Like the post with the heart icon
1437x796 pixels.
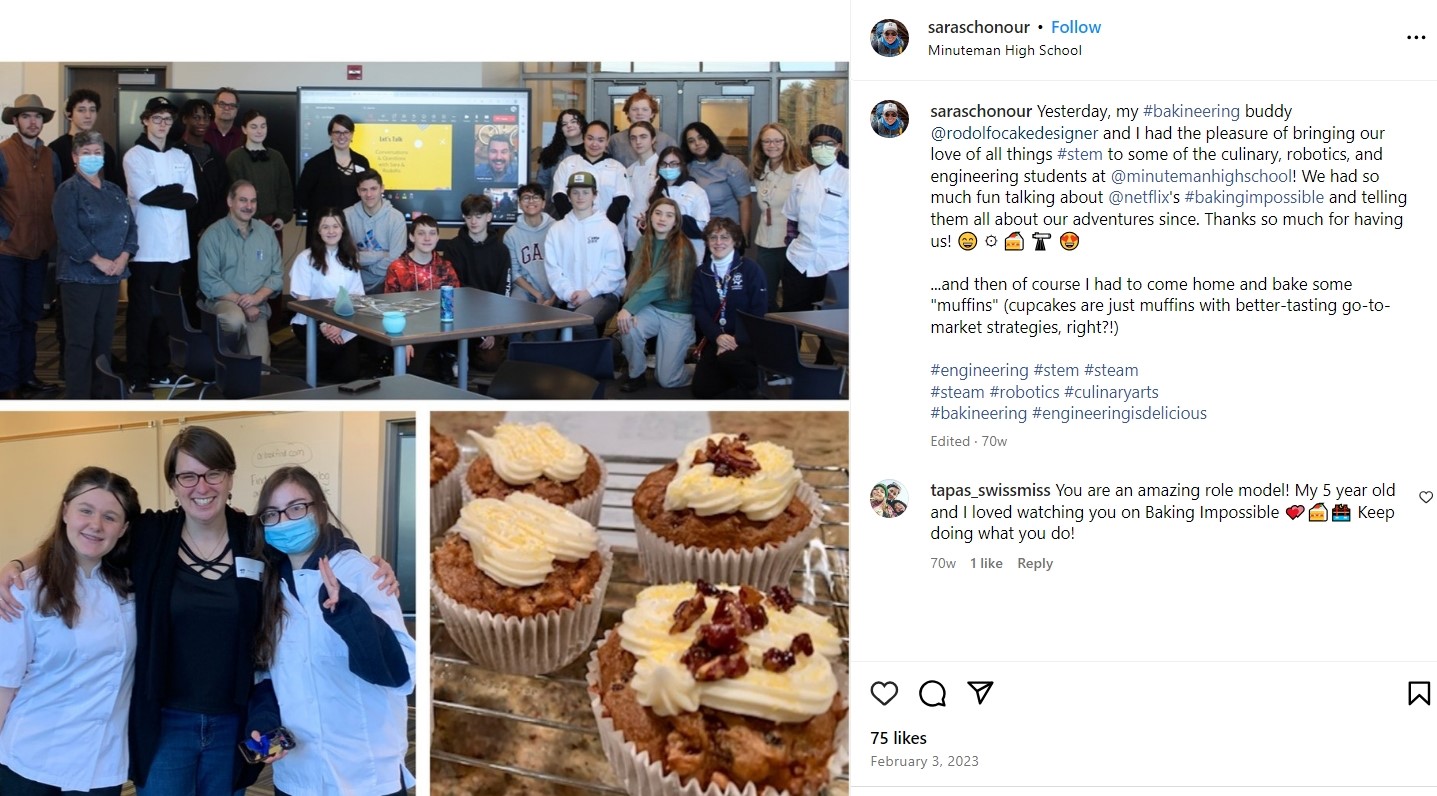[x=884, y=693]
